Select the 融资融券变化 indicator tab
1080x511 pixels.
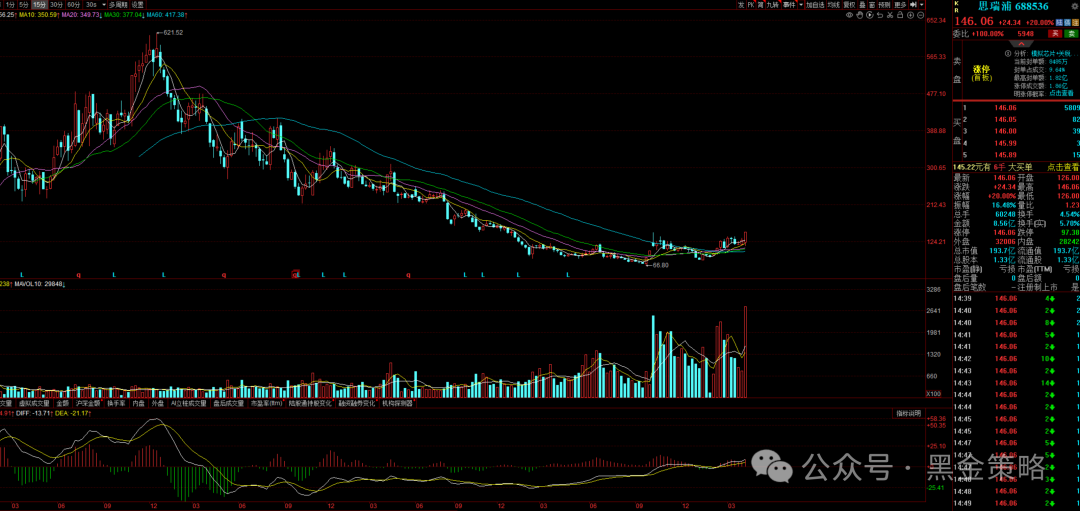coord(357,404)
